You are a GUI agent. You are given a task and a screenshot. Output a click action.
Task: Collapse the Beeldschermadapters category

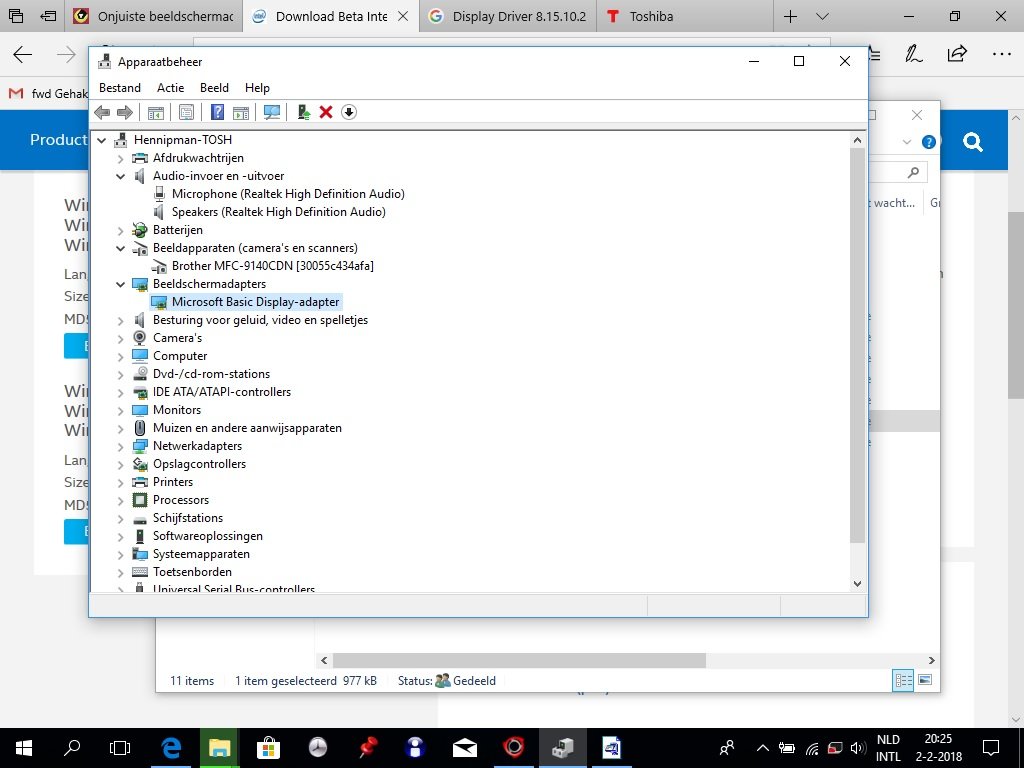pos(120,284)
